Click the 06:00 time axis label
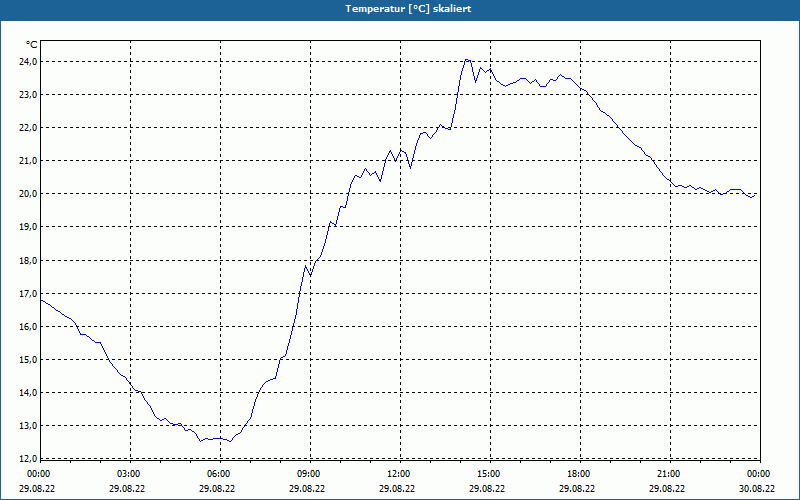Image resolution: width=800 pixels, height=500 pixels. coord(218,474)
